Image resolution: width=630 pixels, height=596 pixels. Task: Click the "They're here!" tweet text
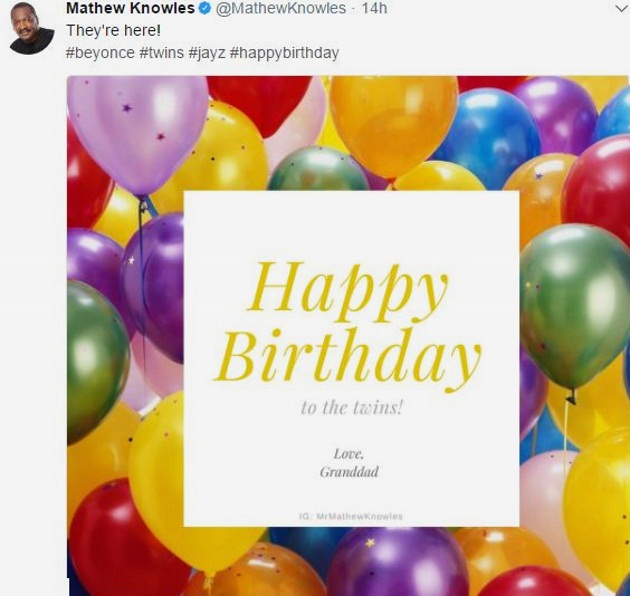113,31
